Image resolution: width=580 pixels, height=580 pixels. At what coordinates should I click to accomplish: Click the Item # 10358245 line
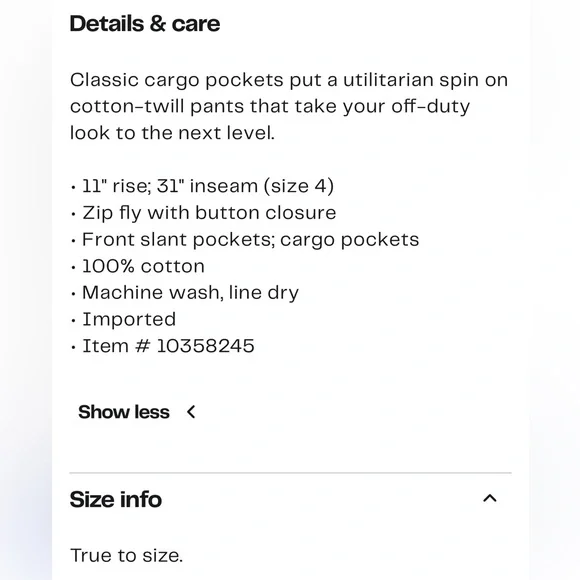click(168, 346)
